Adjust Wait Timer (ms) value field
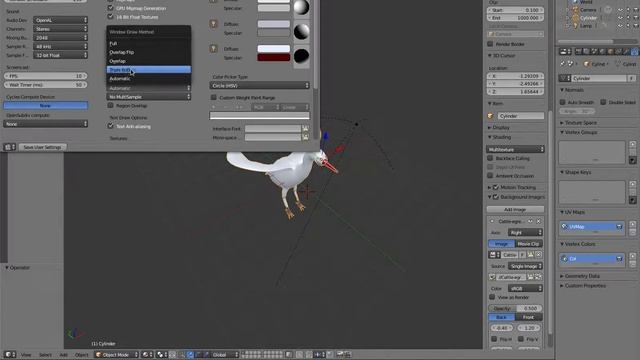 [x=45, y=84]
